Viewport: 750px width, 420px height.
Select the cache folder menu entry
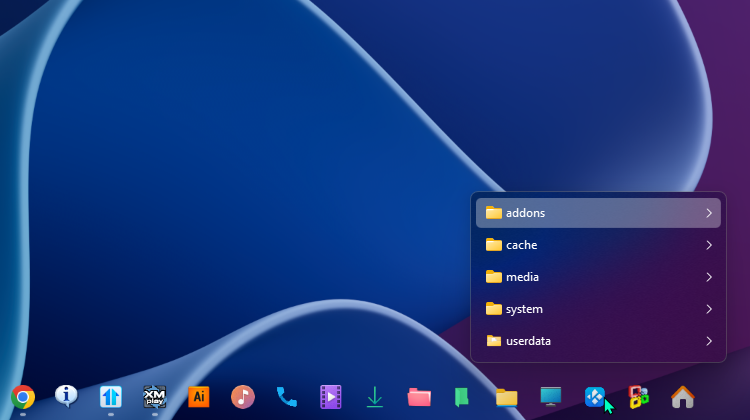point(598,245)
